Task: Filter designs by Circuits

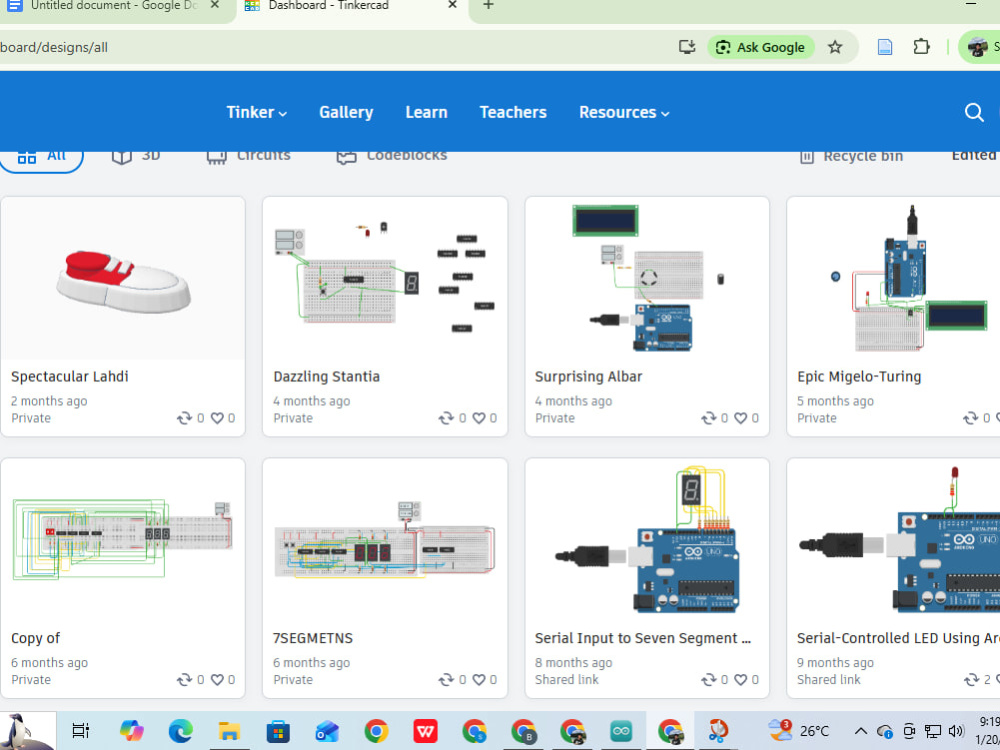Action: pyautogui.click(x=249, y=156)
